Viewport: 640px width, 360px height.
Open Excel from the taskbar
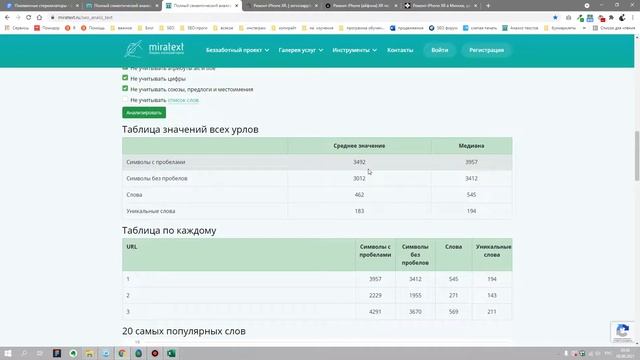point(171,353)
